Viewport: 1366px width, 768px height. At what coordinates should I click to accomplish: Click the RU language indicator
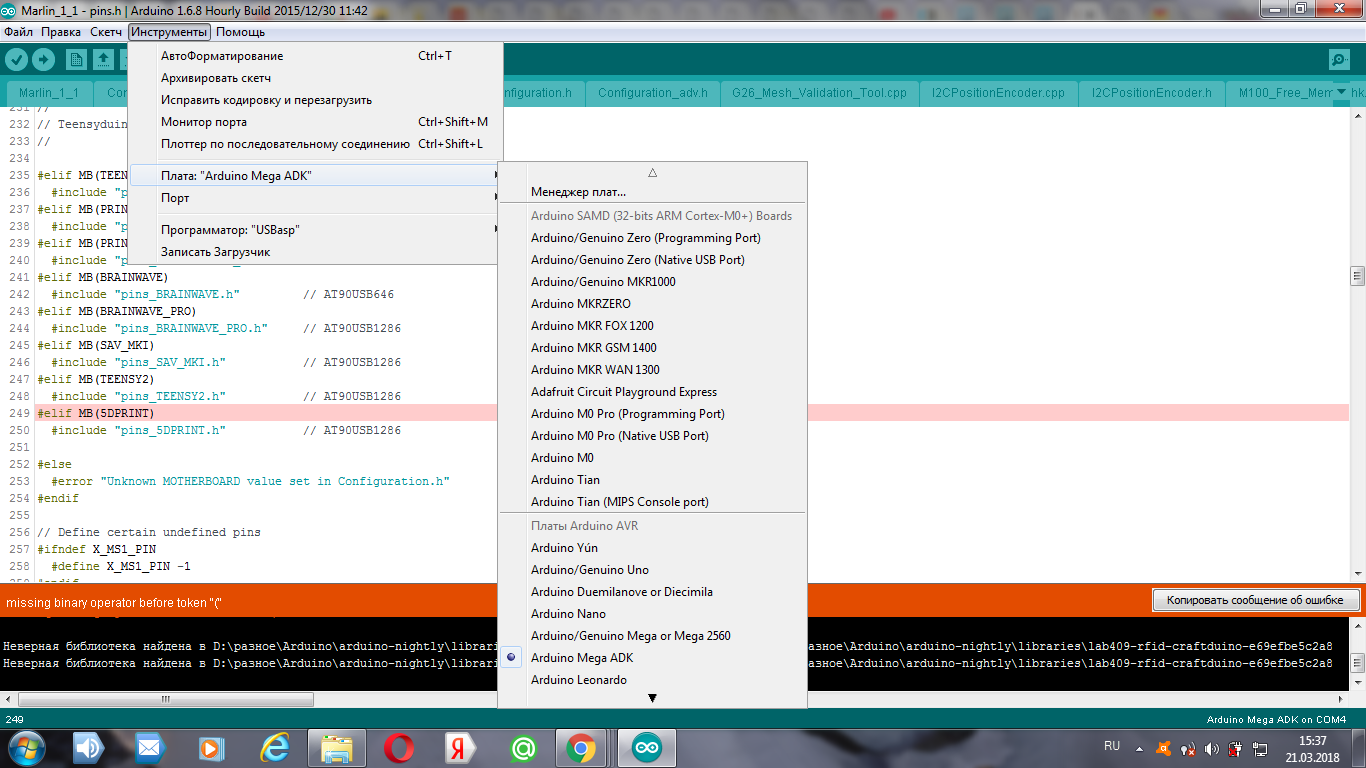point(1112,746)
